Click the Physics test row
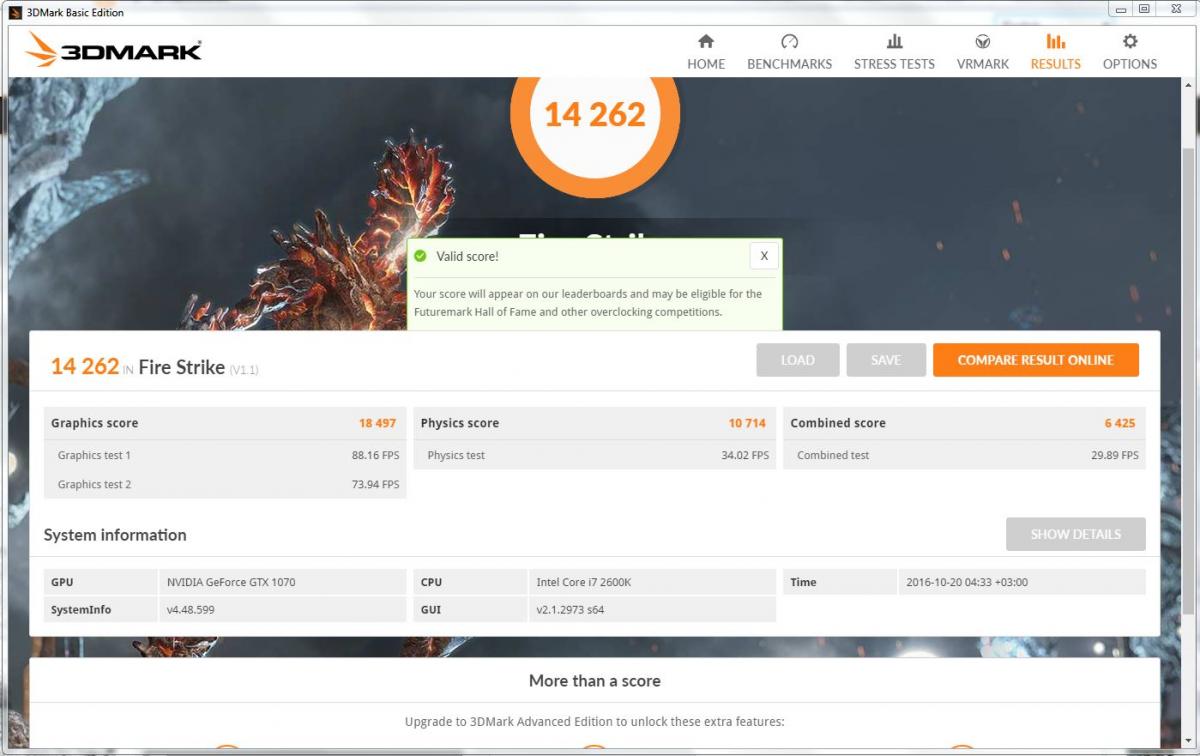 pos(595,455)
